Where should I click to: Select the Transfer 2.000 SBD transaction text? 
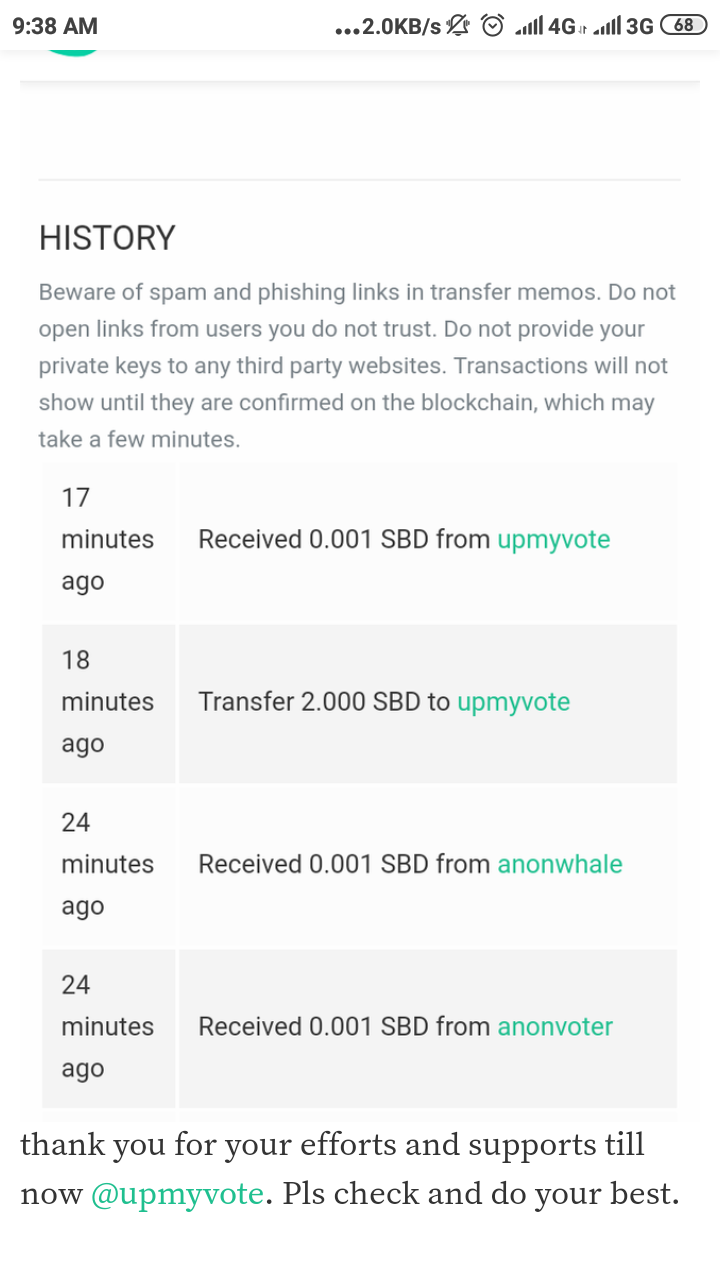coord(324,702)
